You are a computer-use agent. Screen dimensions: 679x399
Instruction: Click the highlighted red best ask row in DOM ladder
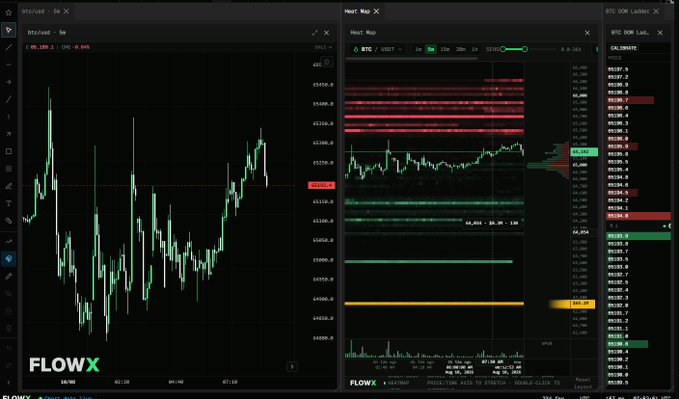pos(639,216)
